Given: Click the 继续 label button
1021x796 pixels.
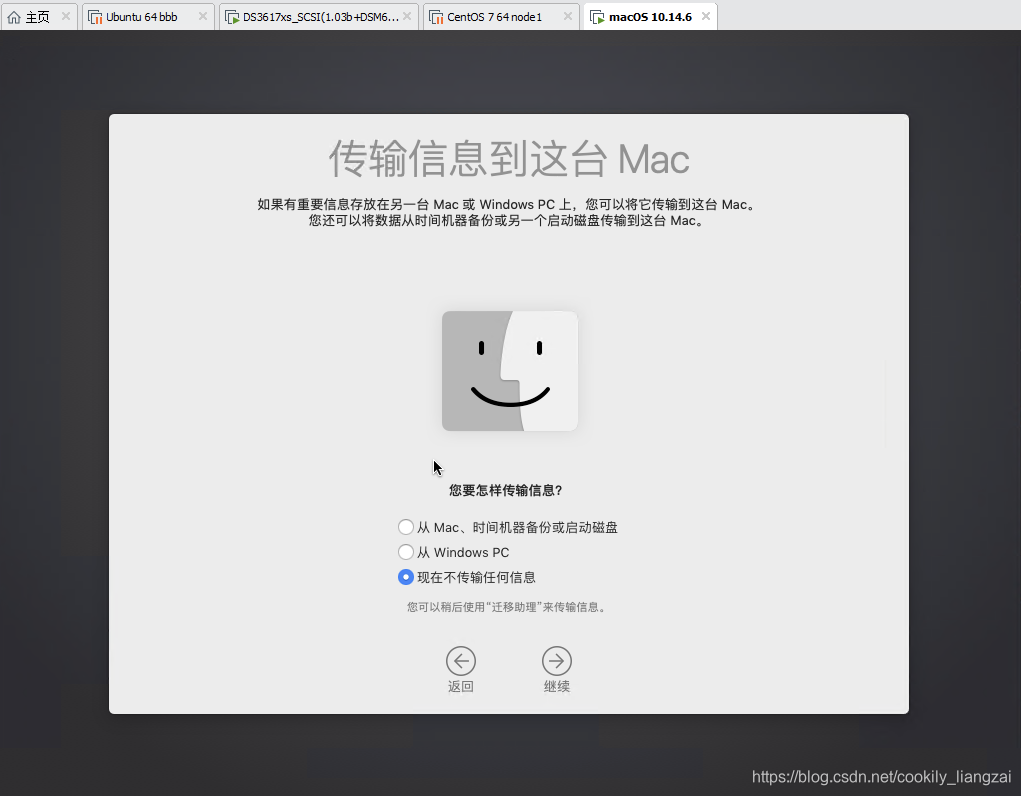Looking at the screenshot, I should coord(557,687).
